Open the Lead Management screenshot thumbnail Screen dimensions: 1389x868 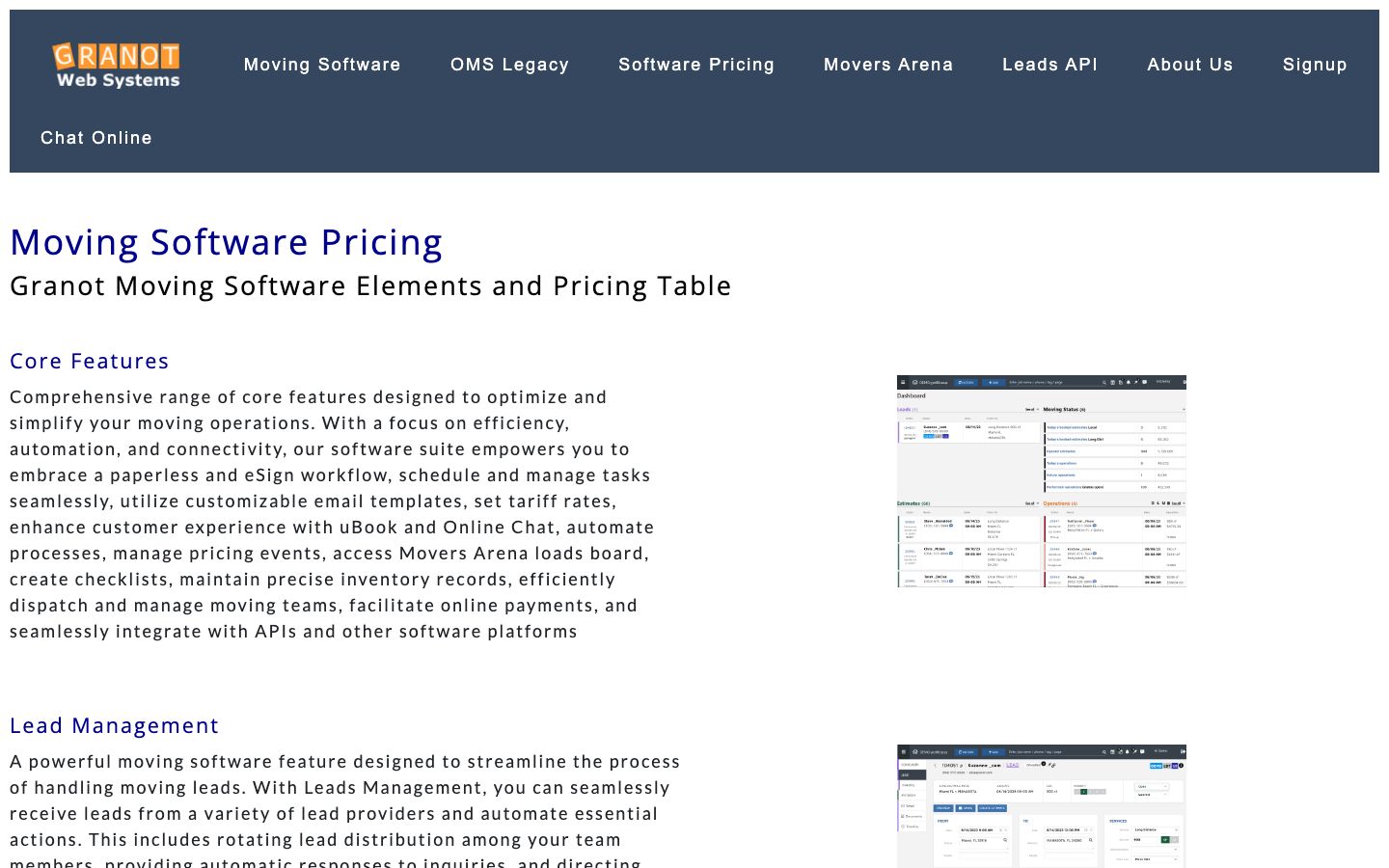click(x=1042, y=806)
